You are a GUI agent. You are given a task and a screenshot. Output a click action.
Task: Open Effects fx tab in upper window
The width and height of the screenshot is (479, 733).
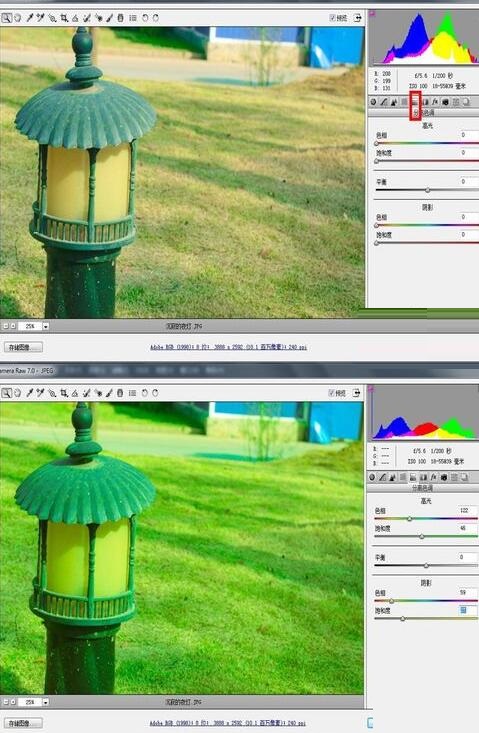[x=435, y=102]
